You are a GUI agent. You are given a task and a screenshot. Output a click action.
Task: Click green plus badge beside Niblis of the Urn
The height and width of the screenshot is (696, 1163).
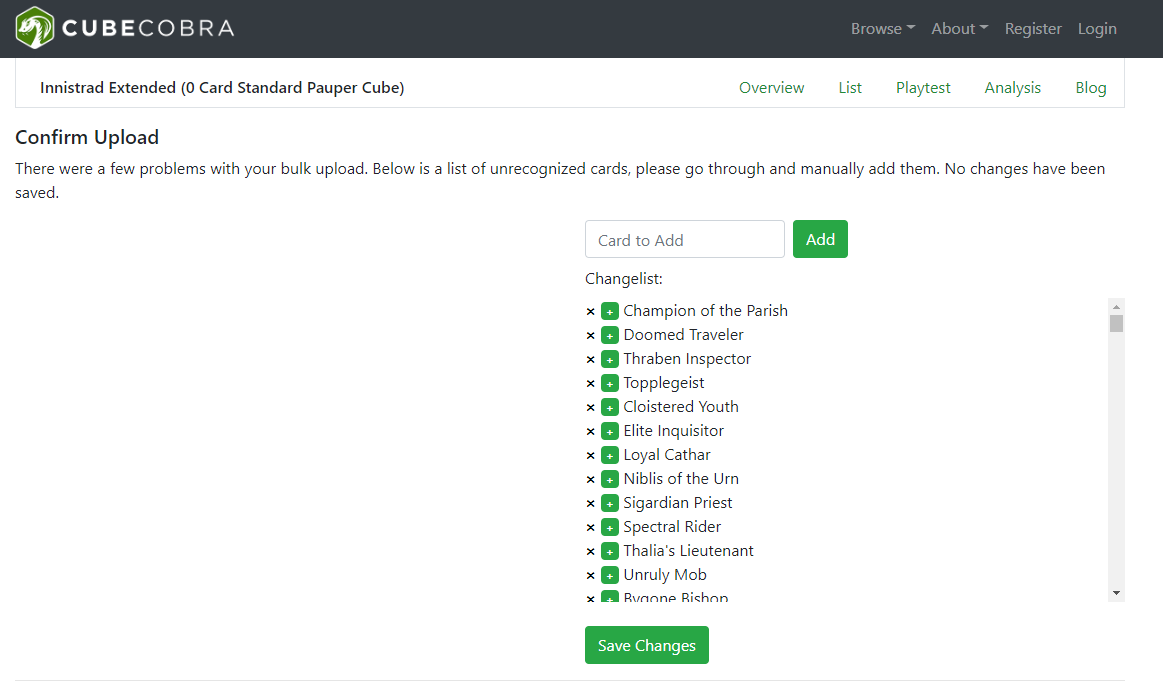610,479
